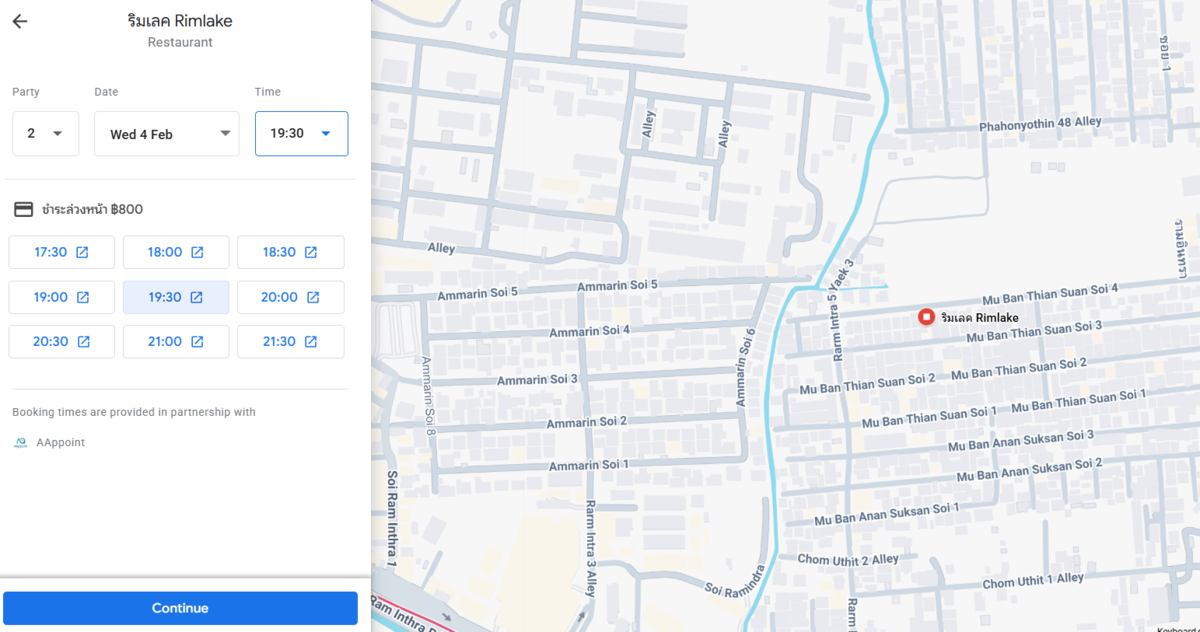
Task: Open the Party size dropdown
Action: click(45, 134)
